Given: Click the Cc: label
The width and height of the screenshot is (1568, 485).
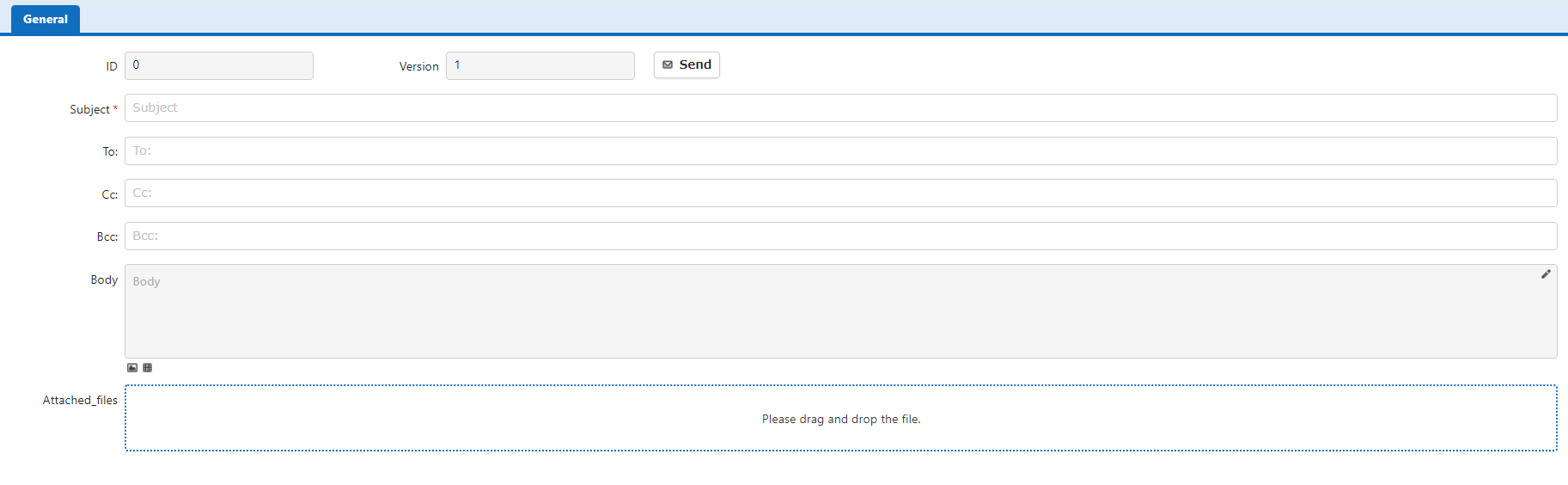Looking at the screenshot, I should click(110, 195).
